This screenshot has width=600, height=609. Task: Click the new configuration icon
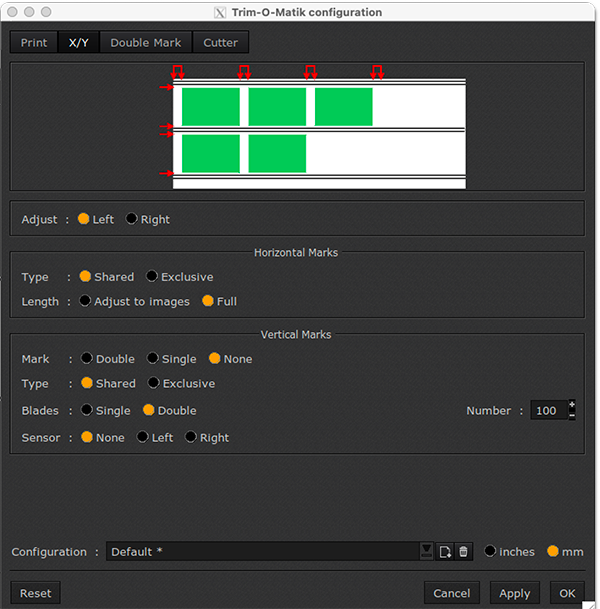[x=445, y=552]
